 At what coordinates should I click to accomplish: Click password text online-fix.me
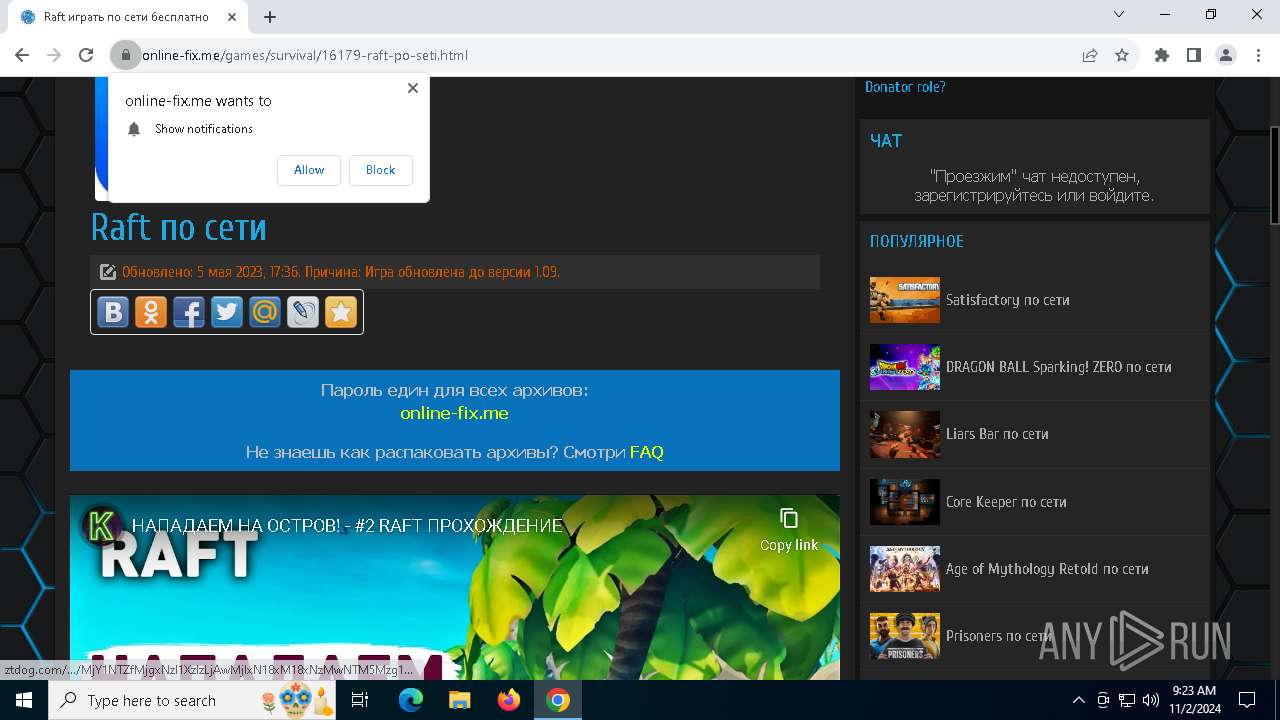tap(454, 413)
